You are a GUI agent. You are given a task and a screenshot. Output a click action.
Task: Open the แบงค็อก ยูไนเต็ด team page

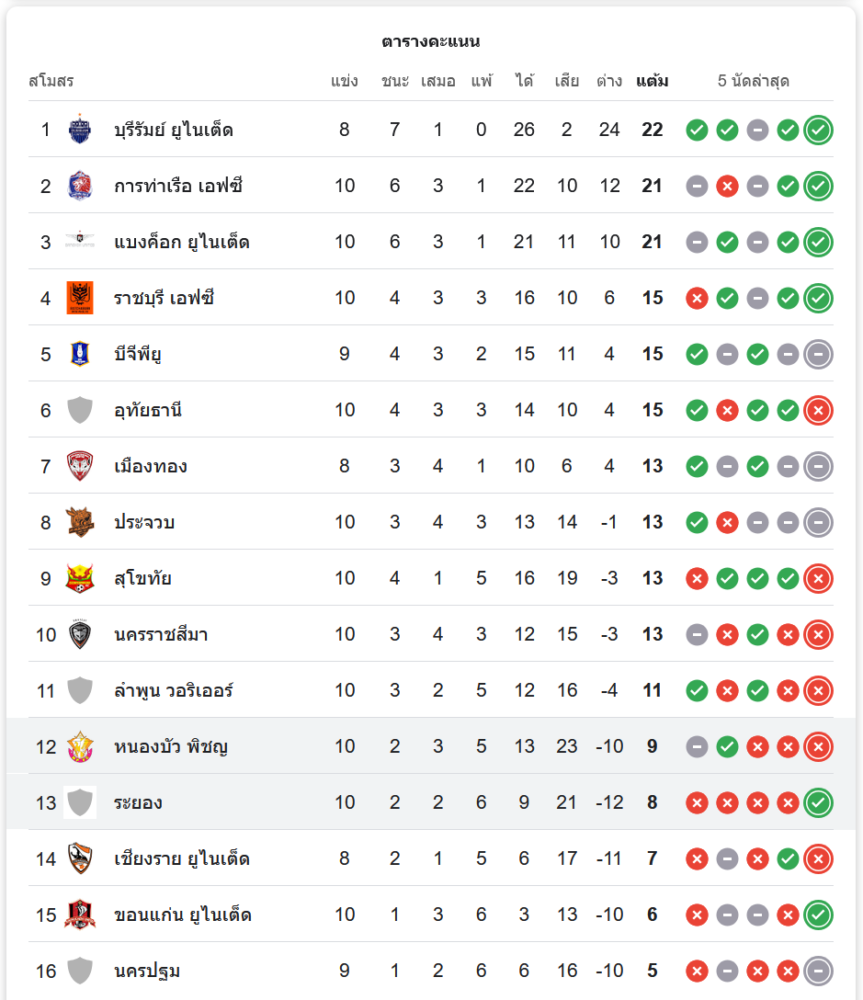coord(181,242)
